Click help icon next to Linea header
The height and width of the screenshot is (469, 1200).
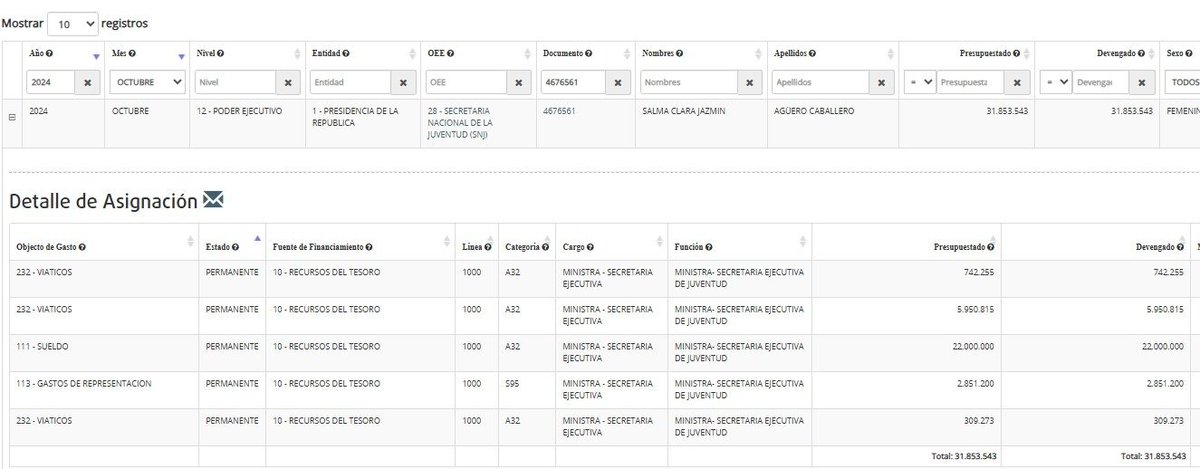(x=487, y=247)
